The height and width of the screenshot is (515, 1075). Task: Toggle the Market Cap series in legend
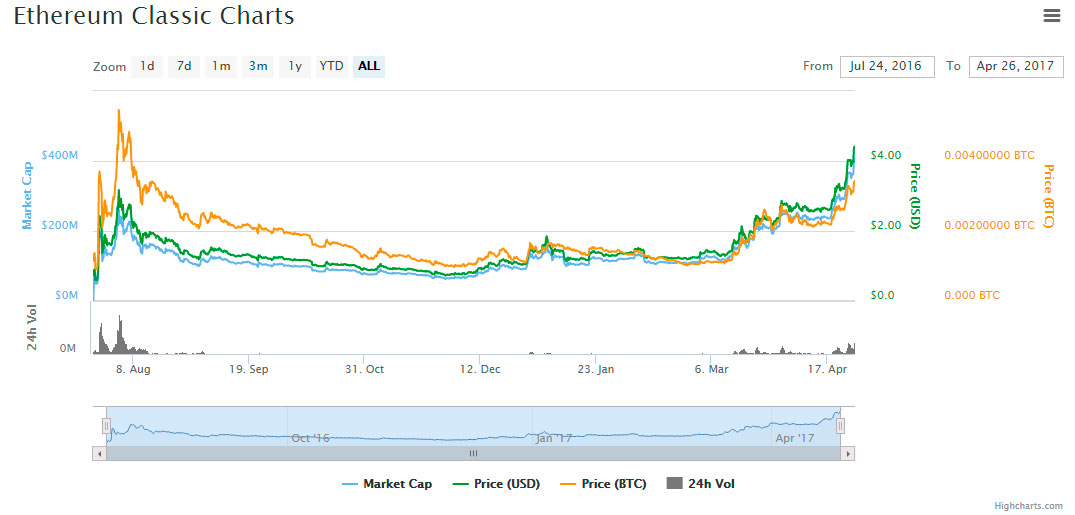pos(388,484)
